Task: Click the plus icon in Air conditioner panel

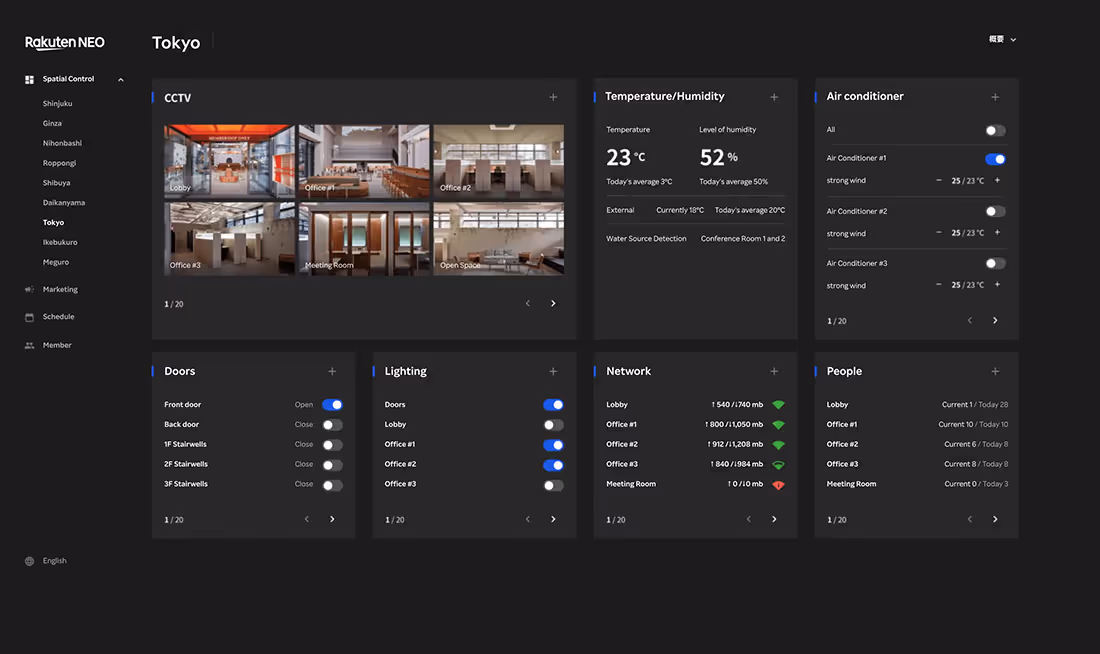Action: (x=994, y=96)
